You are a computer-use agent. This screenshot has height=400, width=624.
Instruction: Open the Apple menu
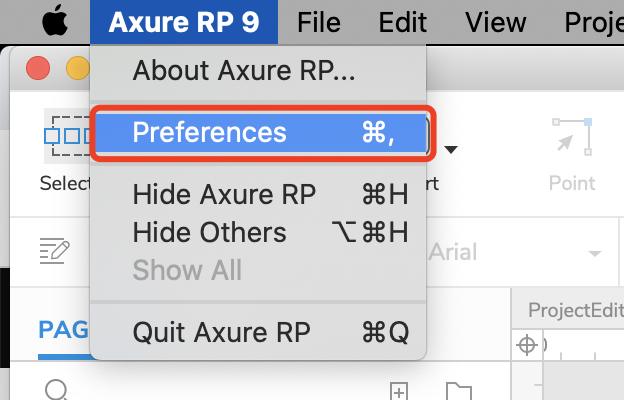point(53,22)
